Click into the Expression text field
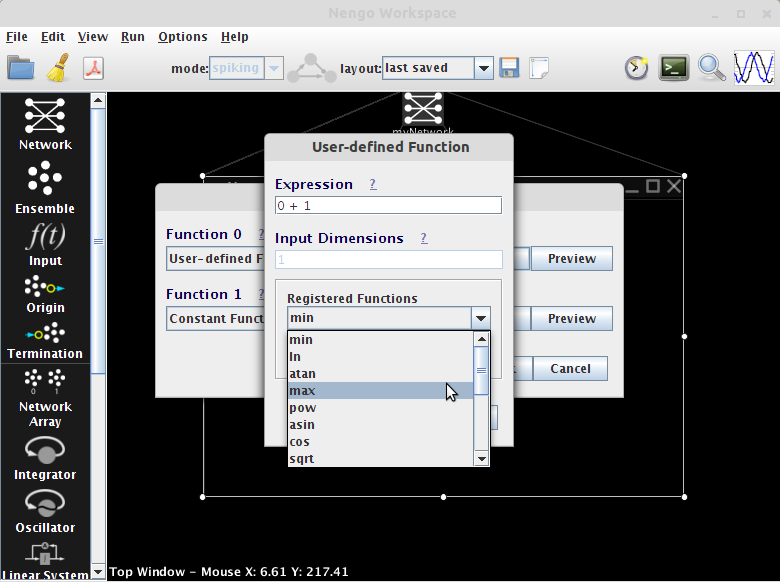This screenshot has height=582, width=780. tap(388, 205)
